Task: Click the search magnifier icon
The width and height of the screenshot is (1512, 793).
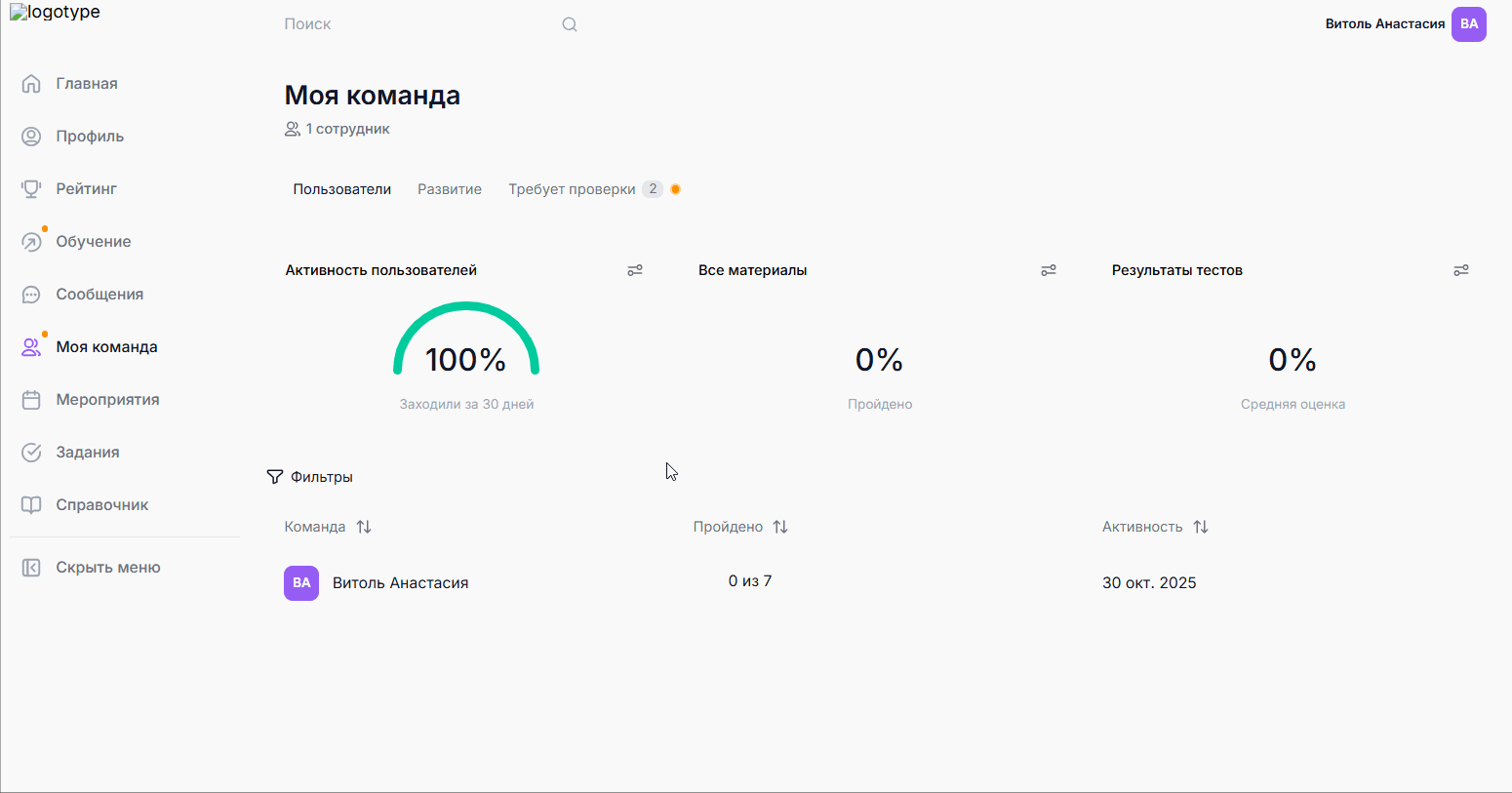Action: pyautogui.click(x=570, y=24)
